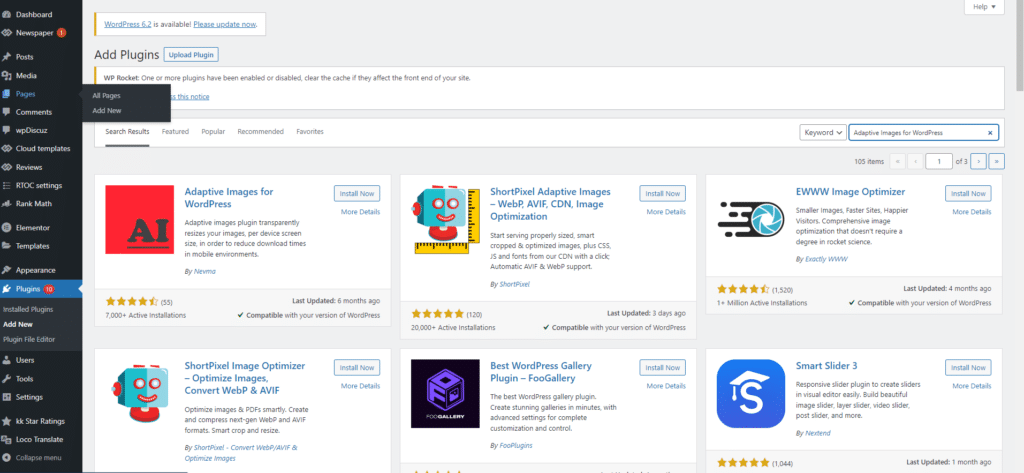Jump to the last results page
This screenshot has width=1024, height=473.
997,161
